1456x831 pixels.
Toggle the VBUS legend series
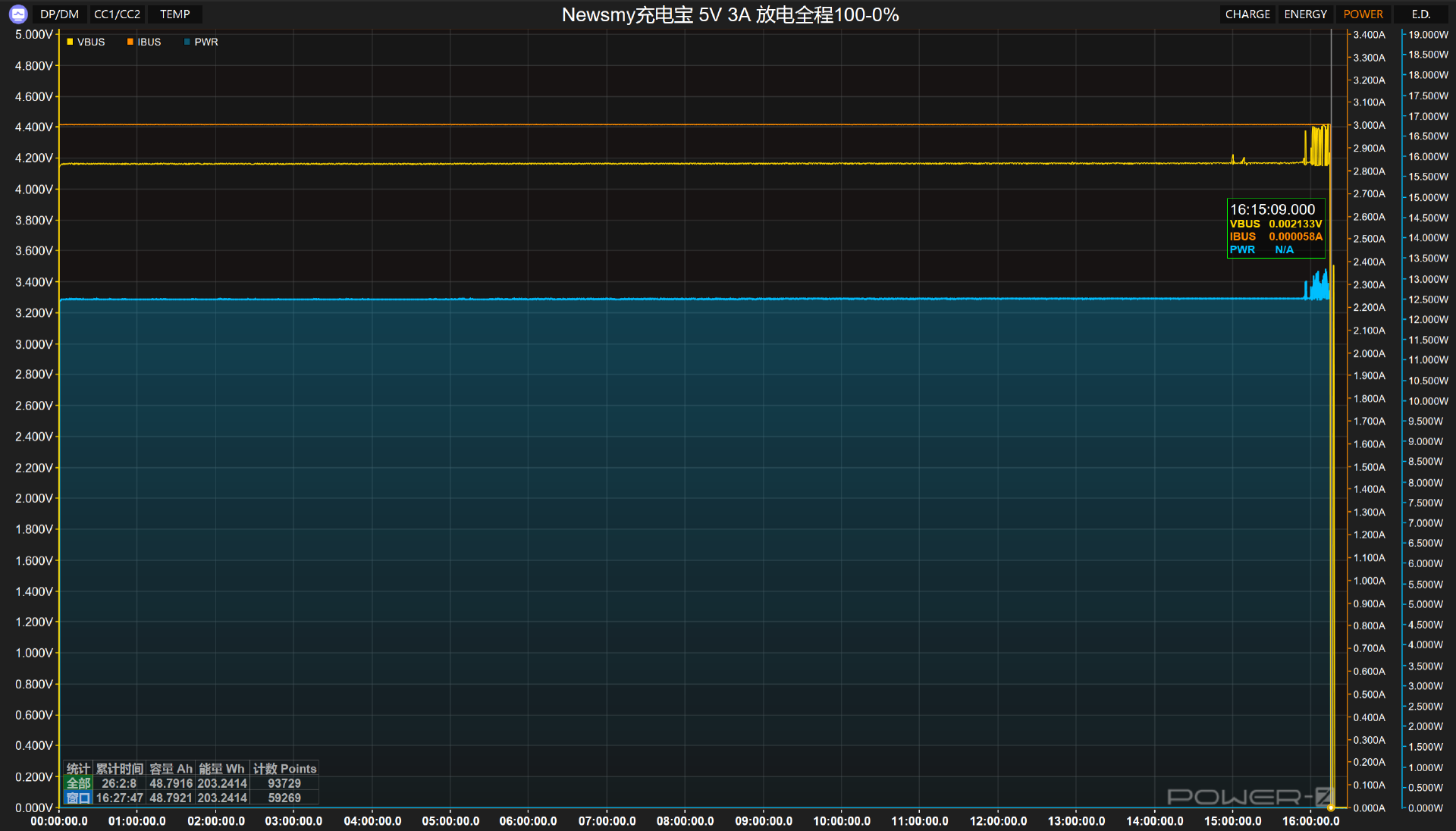[x=86, y=42]
